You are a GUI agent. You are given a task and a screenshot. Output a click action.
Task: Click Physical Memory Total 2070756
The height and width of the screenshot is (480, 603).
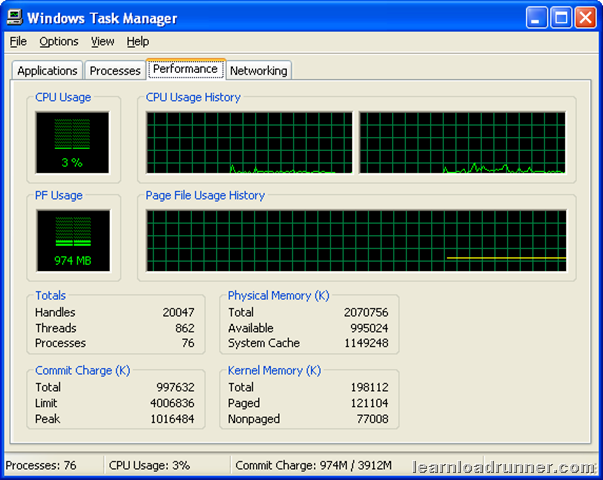366,312
